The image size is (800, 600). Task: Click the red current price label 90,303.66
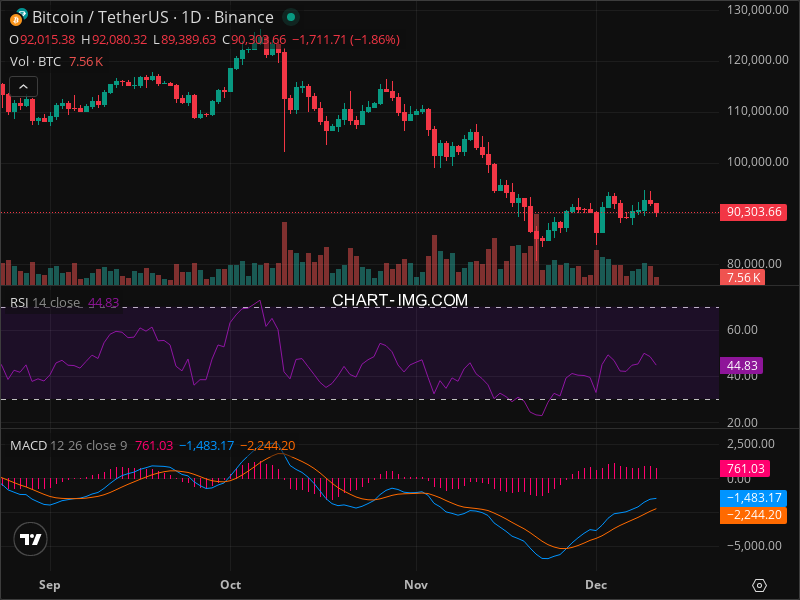click(755, 212)
